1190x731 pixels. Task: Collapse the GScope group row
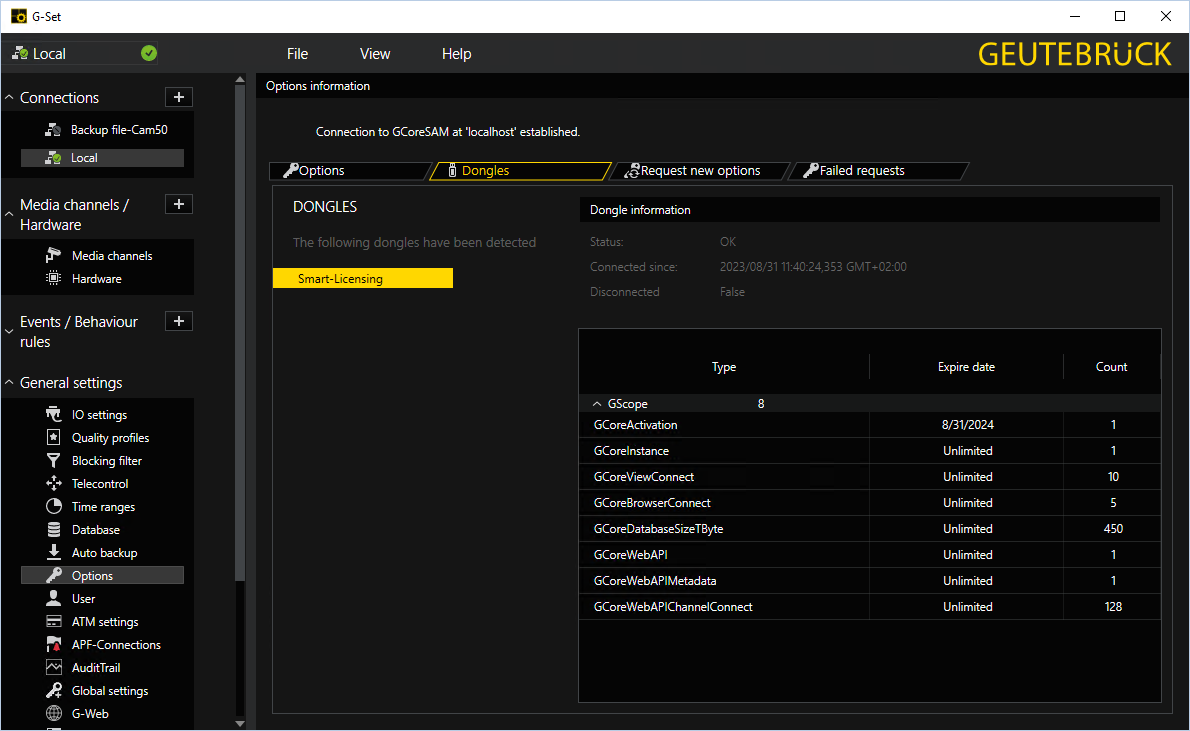[597, 404]
